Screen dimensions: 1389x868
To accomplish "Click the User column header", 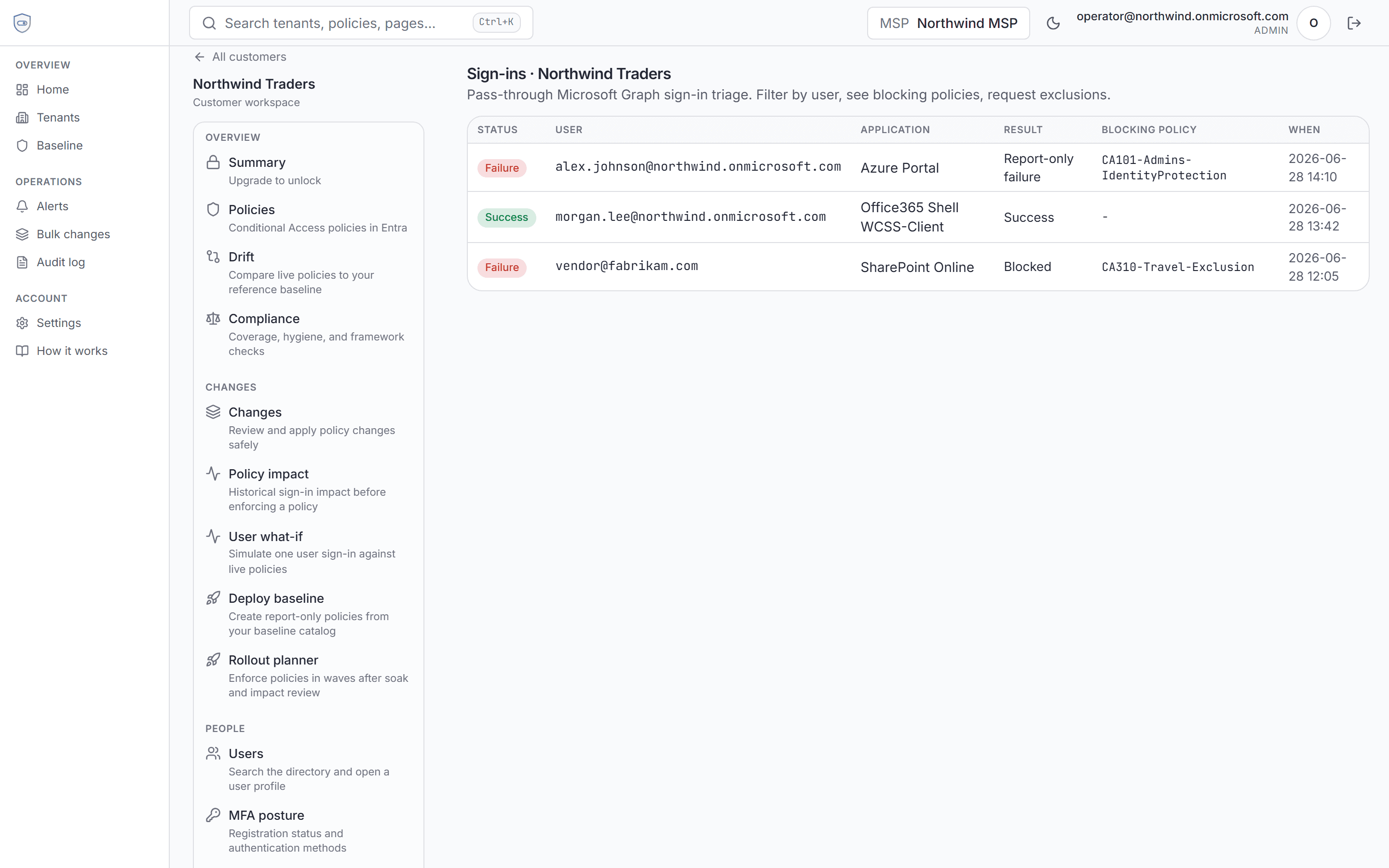I will point(568,130).
